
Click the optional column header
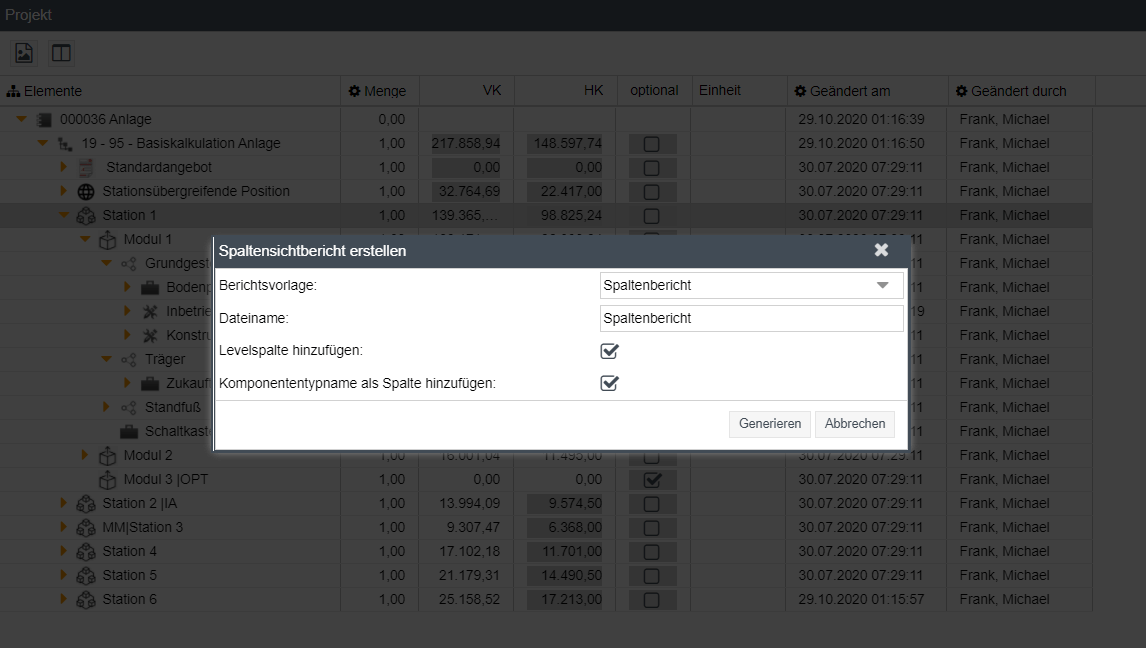(654, 91)
